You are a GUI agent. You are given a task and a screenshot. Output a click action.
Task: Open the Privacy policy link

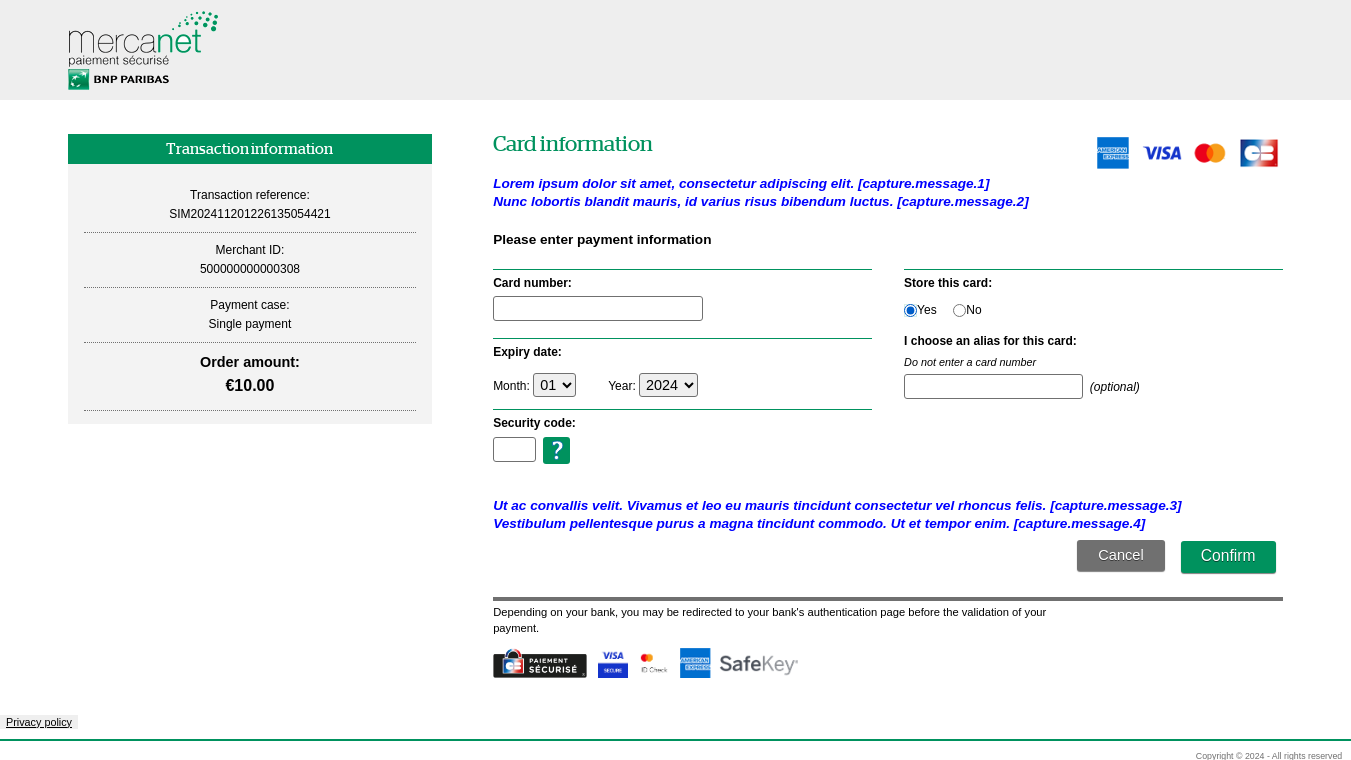[38, 722]
